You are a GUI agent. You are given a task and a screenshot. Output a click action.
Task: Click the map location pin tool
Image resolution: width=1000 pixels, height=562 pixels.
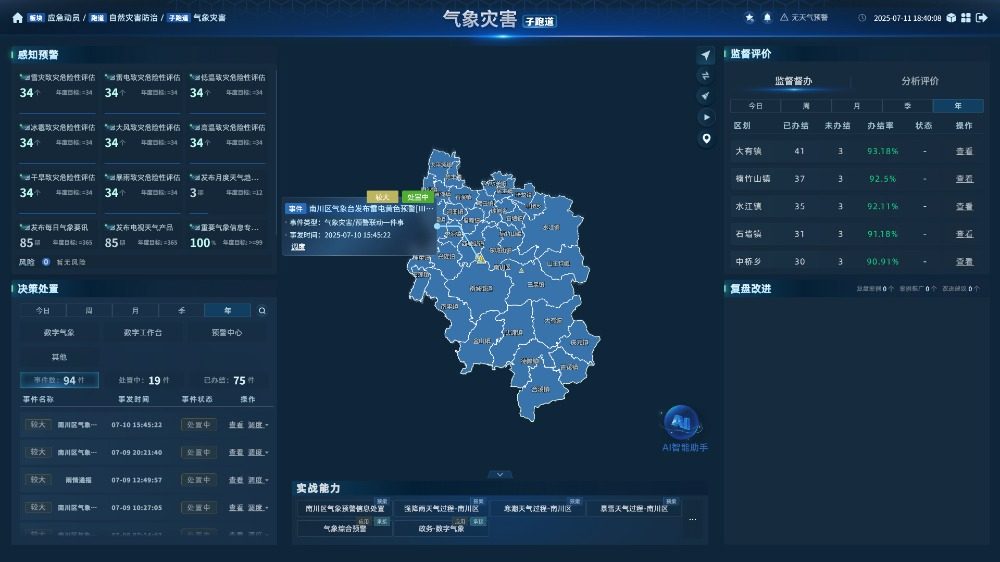click(x=706, y=138)
